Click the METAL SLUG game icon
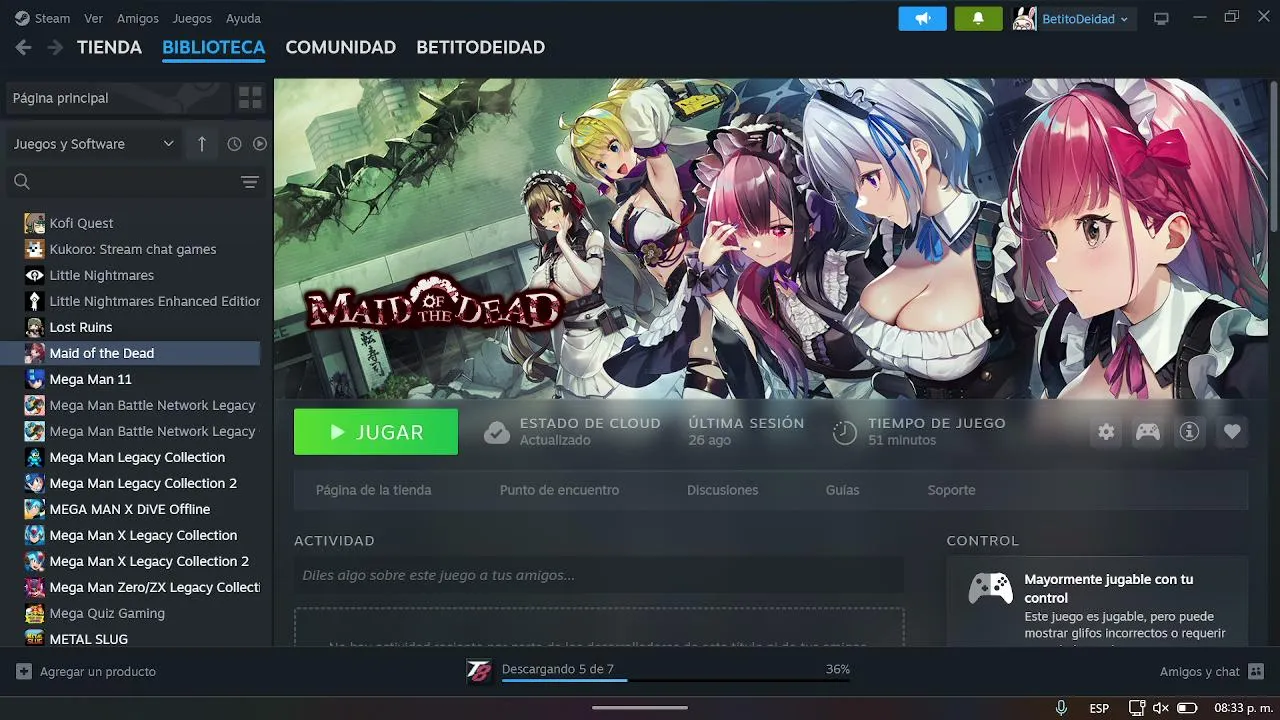The height and width of the screenshot is (720, 1280). [35, 639]
